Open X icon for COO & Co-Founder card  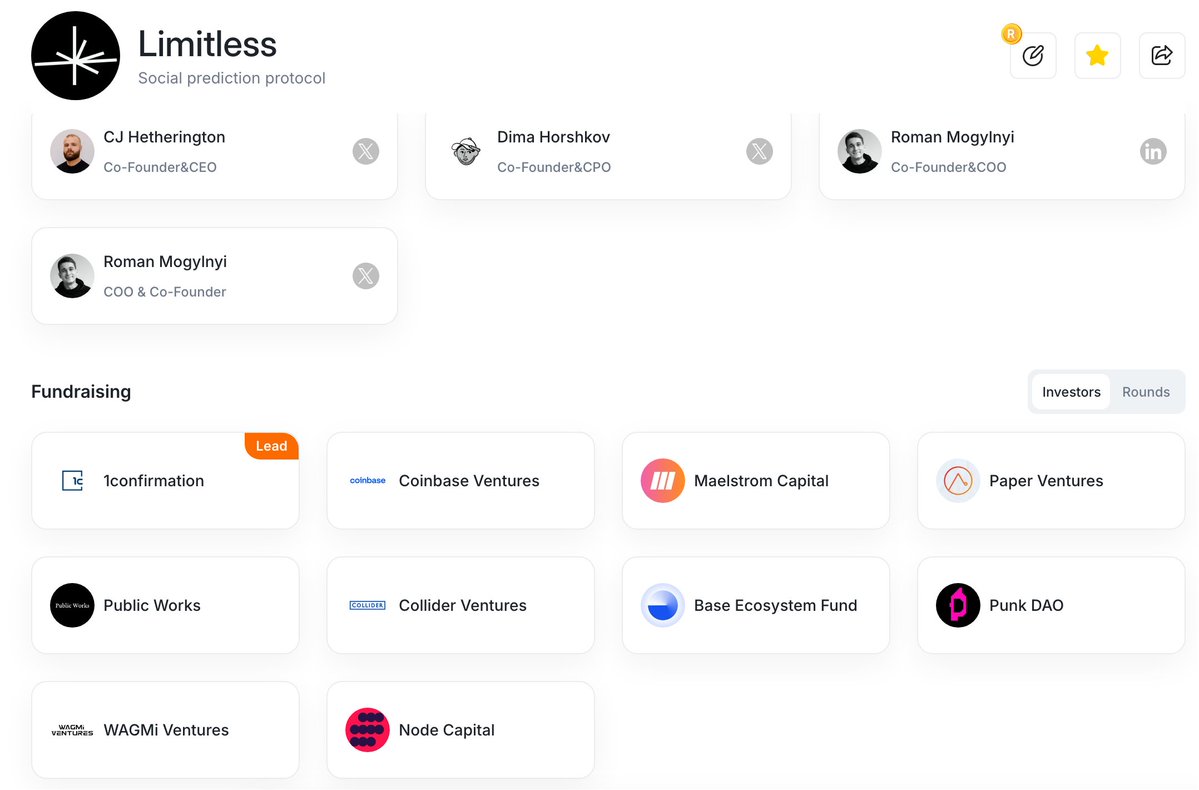point(366,276)
